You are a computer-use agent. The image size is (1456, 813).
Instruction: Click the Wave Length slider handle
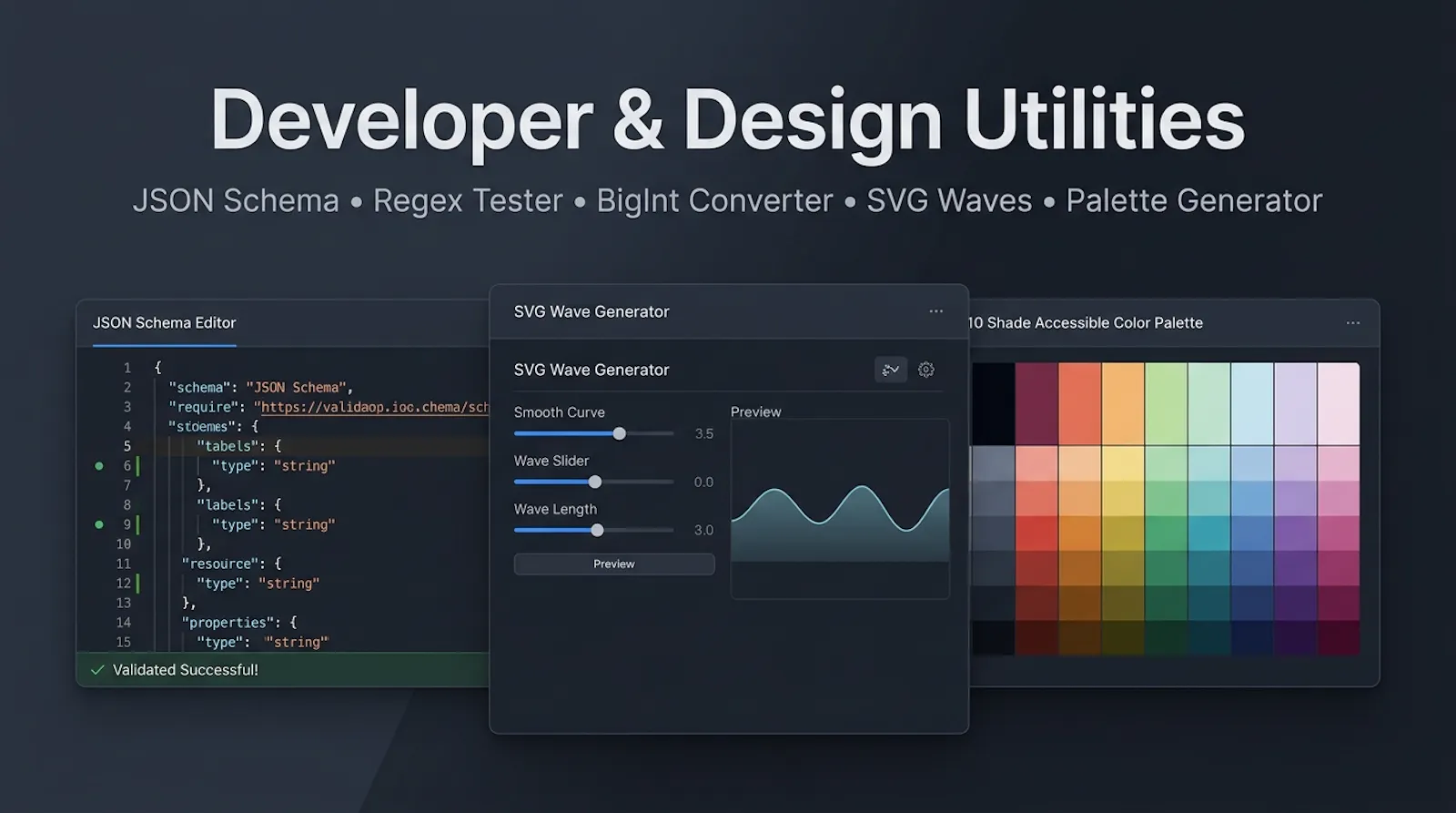pyautogui.click(x=597, y=530)
